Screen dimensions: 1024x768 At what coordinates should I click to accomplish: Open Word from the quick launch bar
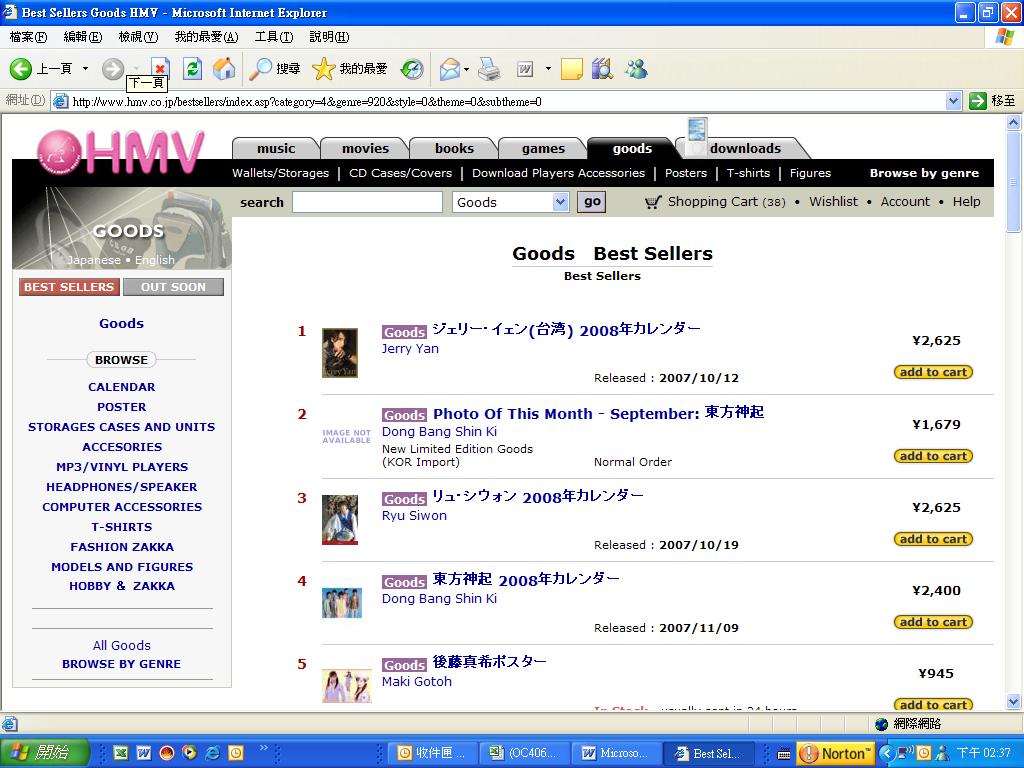pyautogui.click(x=144, y=753)
